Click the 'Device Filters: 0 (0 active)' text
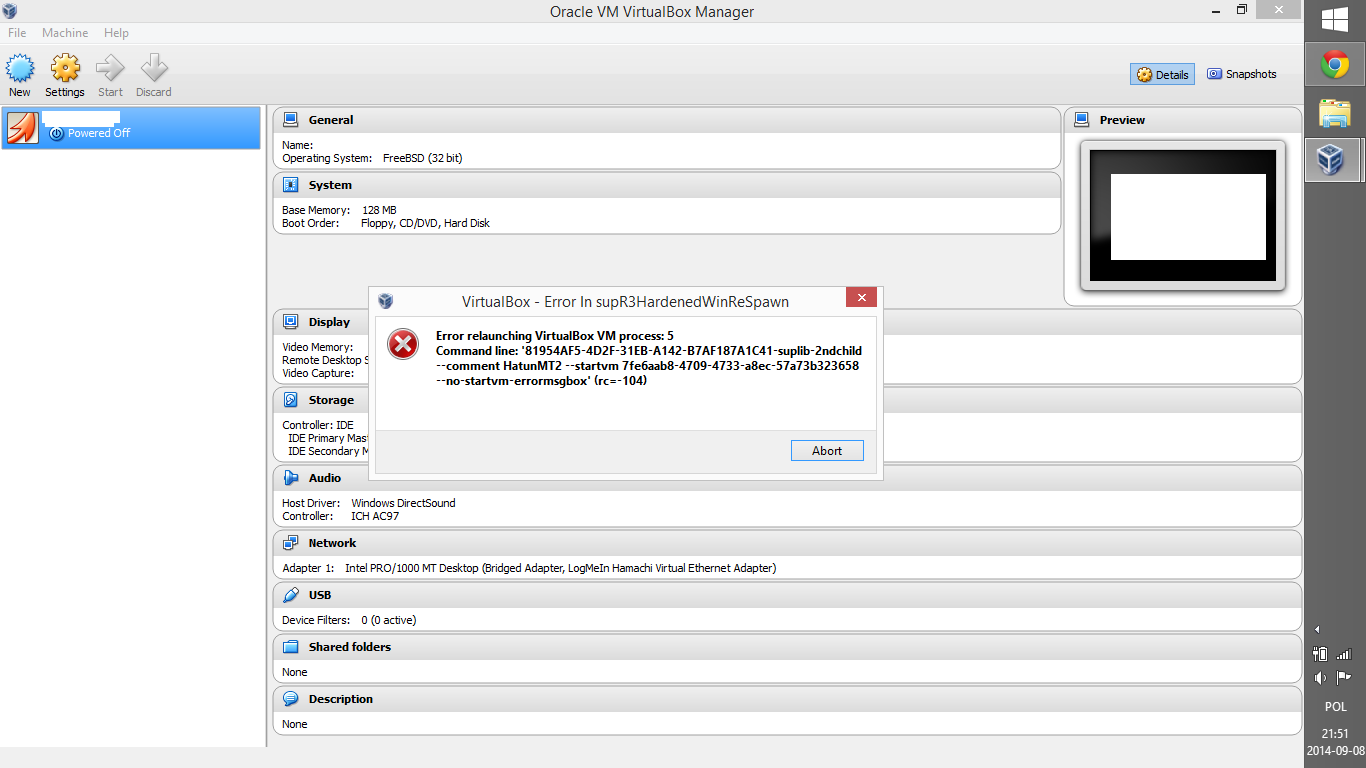1366x768 pixels. tap(349, 620)
